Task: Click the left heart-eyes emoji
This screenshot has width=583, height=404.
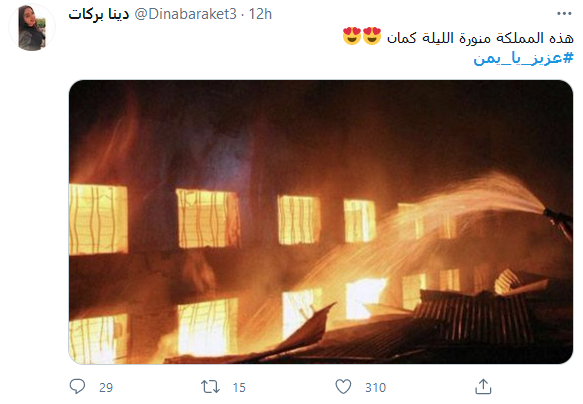Action: (x=352, y=36)
